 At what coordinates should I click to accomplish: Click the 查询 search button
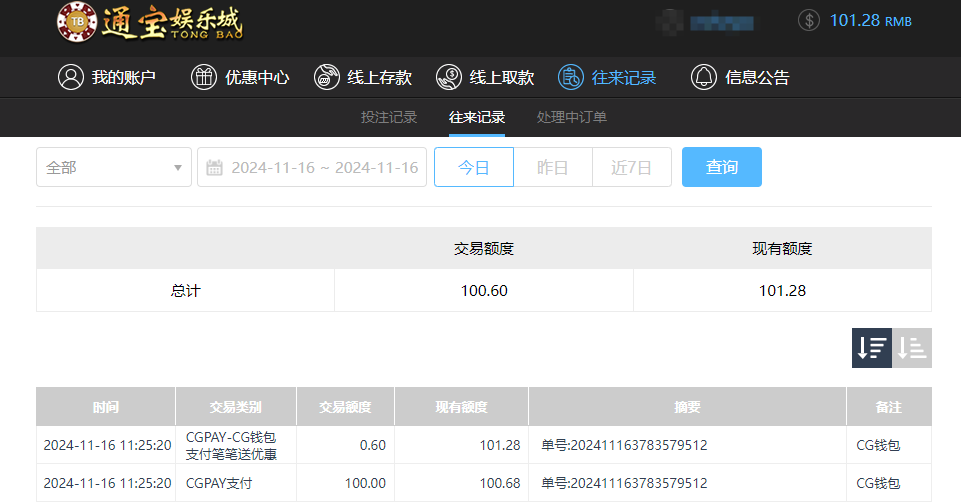click(x=721, y=167)
